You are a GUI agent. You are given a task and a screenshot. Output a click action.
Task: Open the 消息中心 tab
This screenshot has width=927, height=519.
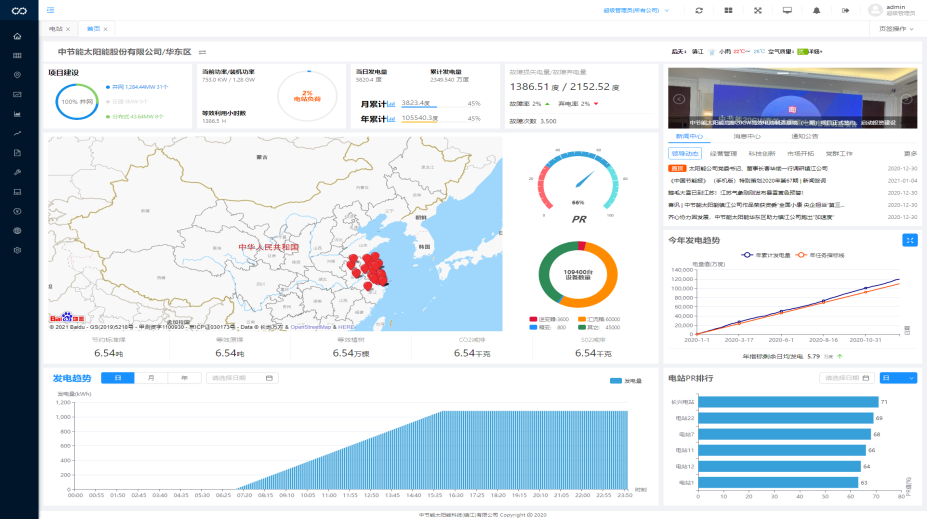pyautogui.click(x=747, y=137)
